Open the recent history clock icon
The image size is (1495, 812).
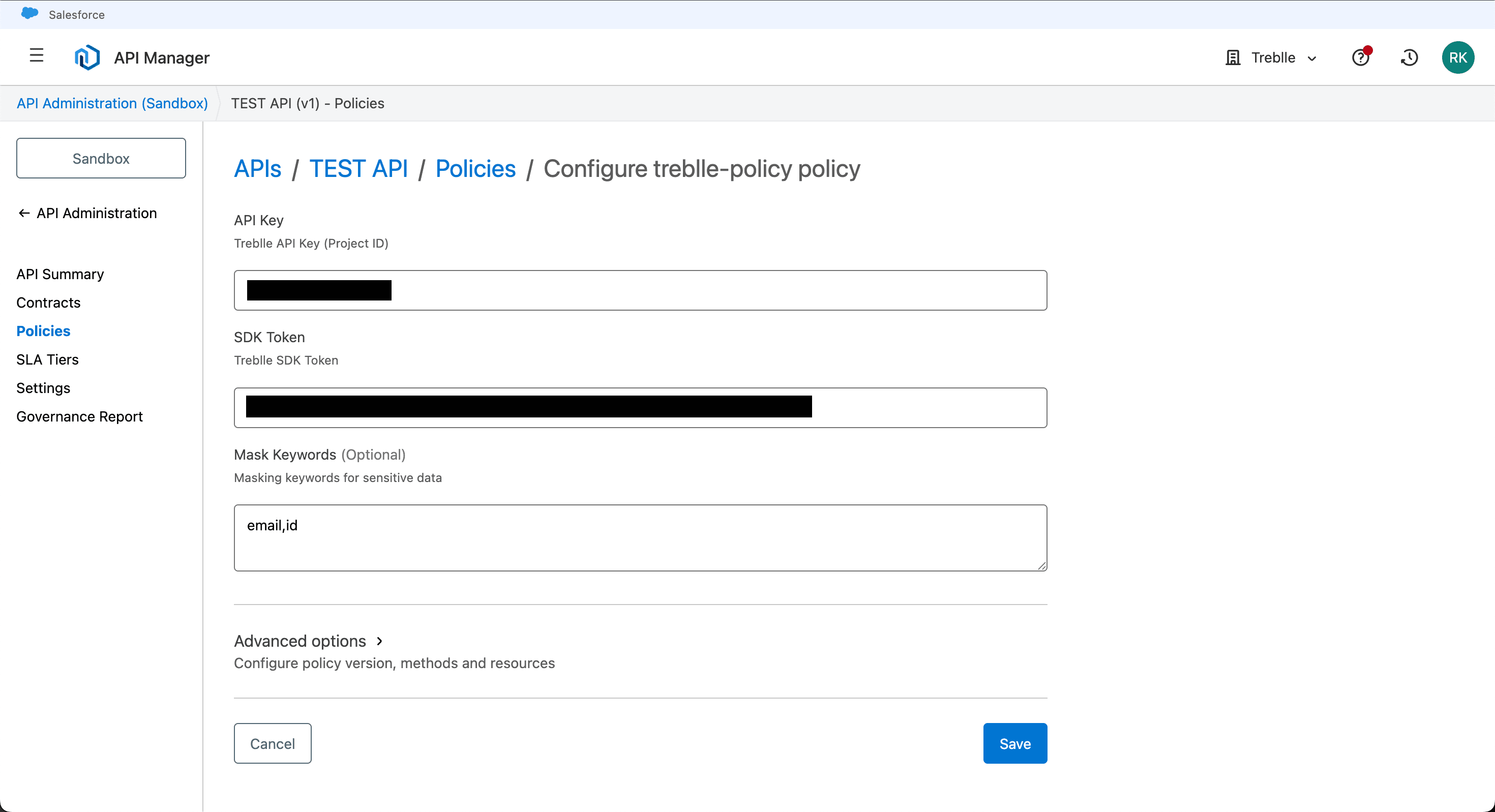(1410, 57)
